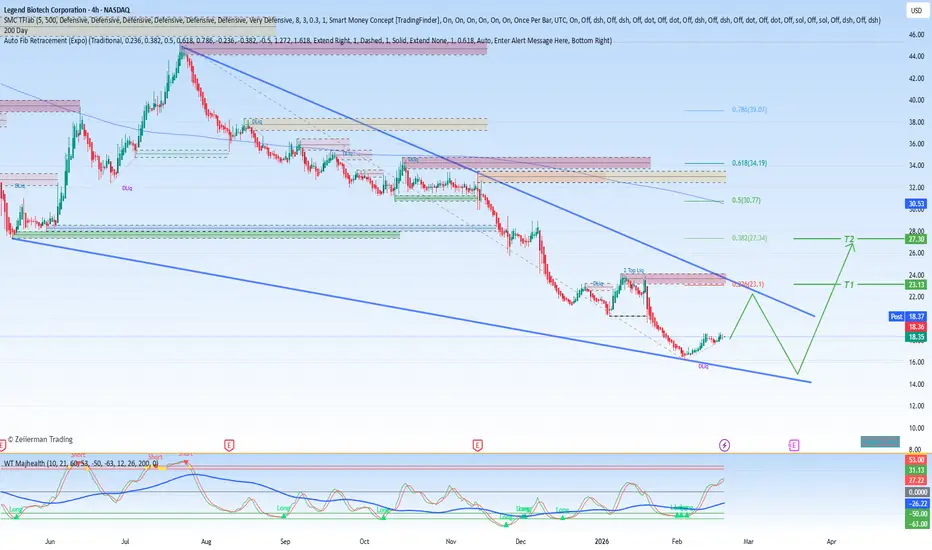Click the -26.22 oscillator value tag
Image resolution: width=932 pixels, height=550 pixels.
(x=916, y=504)
